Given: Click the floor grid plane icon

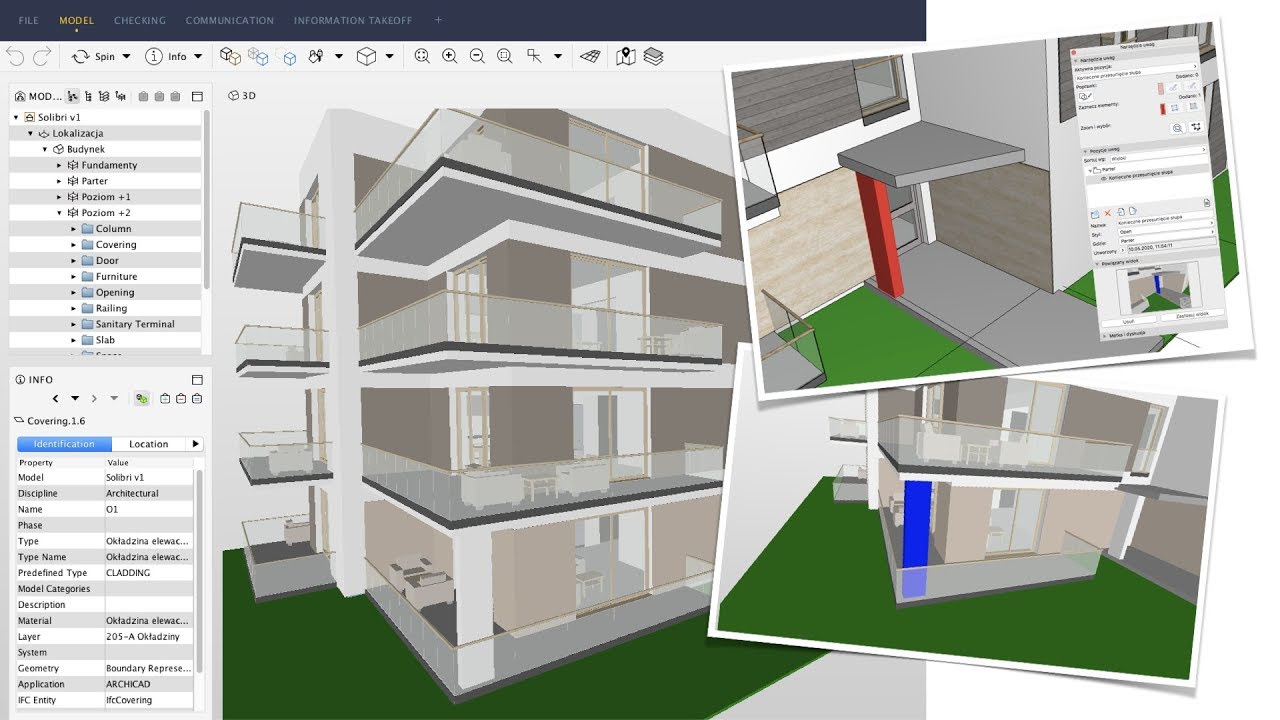Looking at the screenshot, I should 592,57.
